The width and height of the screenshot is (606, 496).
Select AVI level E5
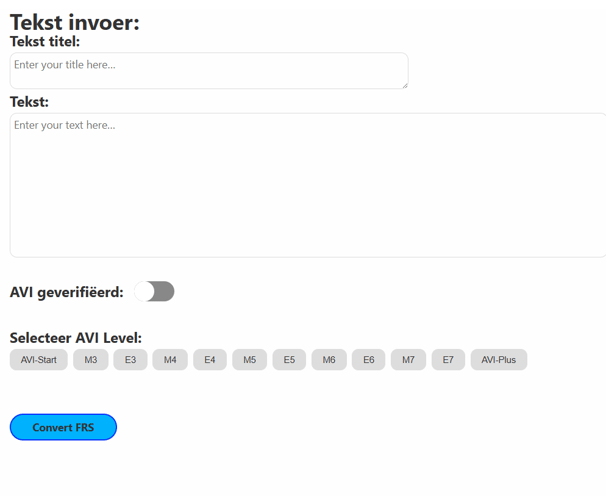click(289, 360)
